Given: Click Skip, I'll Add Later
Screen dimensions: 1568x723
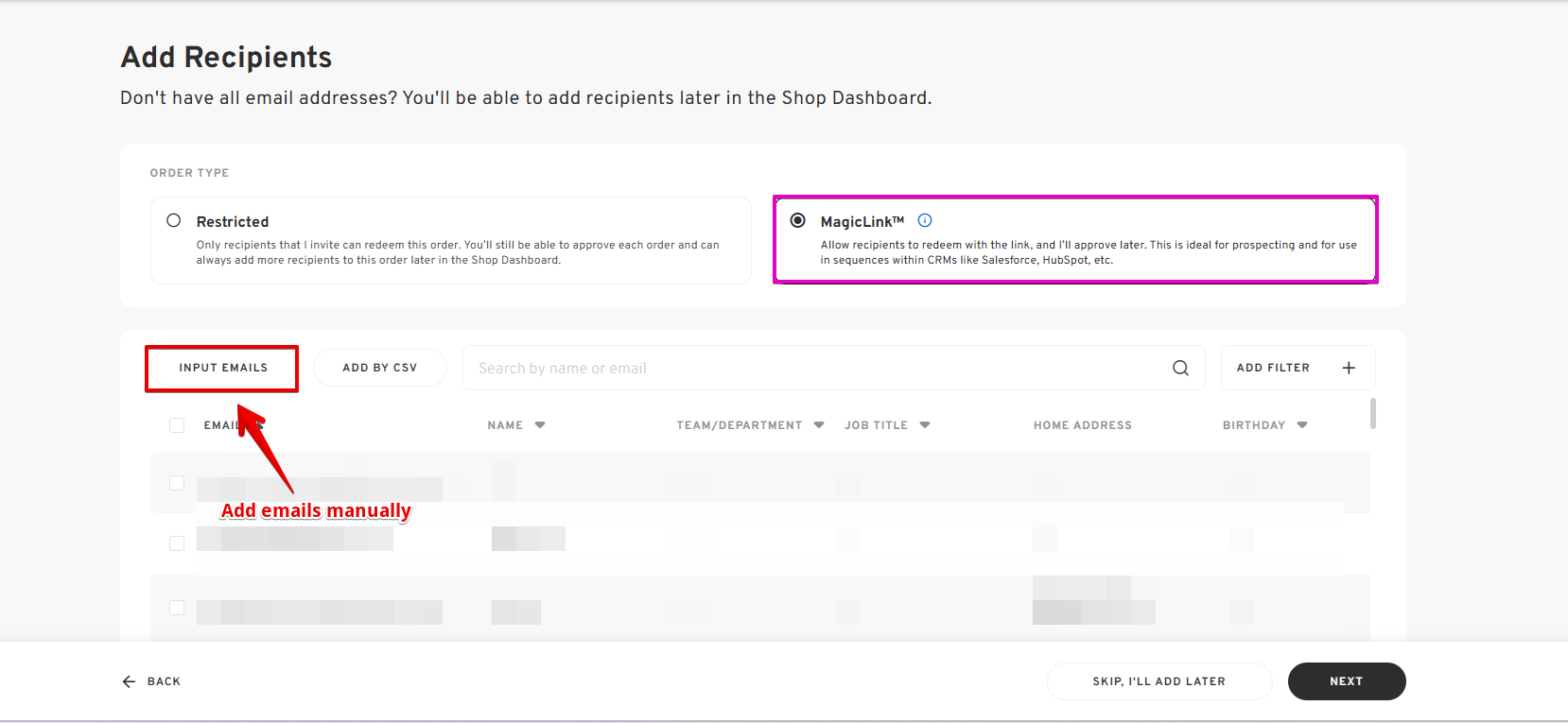Looking at the screenshot, I should pyautogui.click(x=1159, y=681).
